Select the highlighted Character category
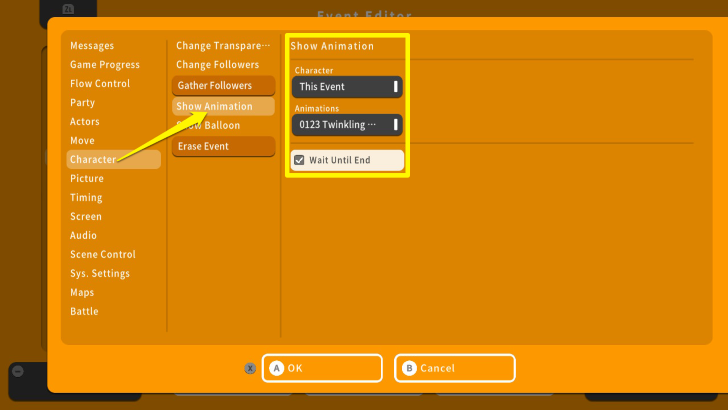The height and width of the screenshot is (410, 728). coord(114,159)
